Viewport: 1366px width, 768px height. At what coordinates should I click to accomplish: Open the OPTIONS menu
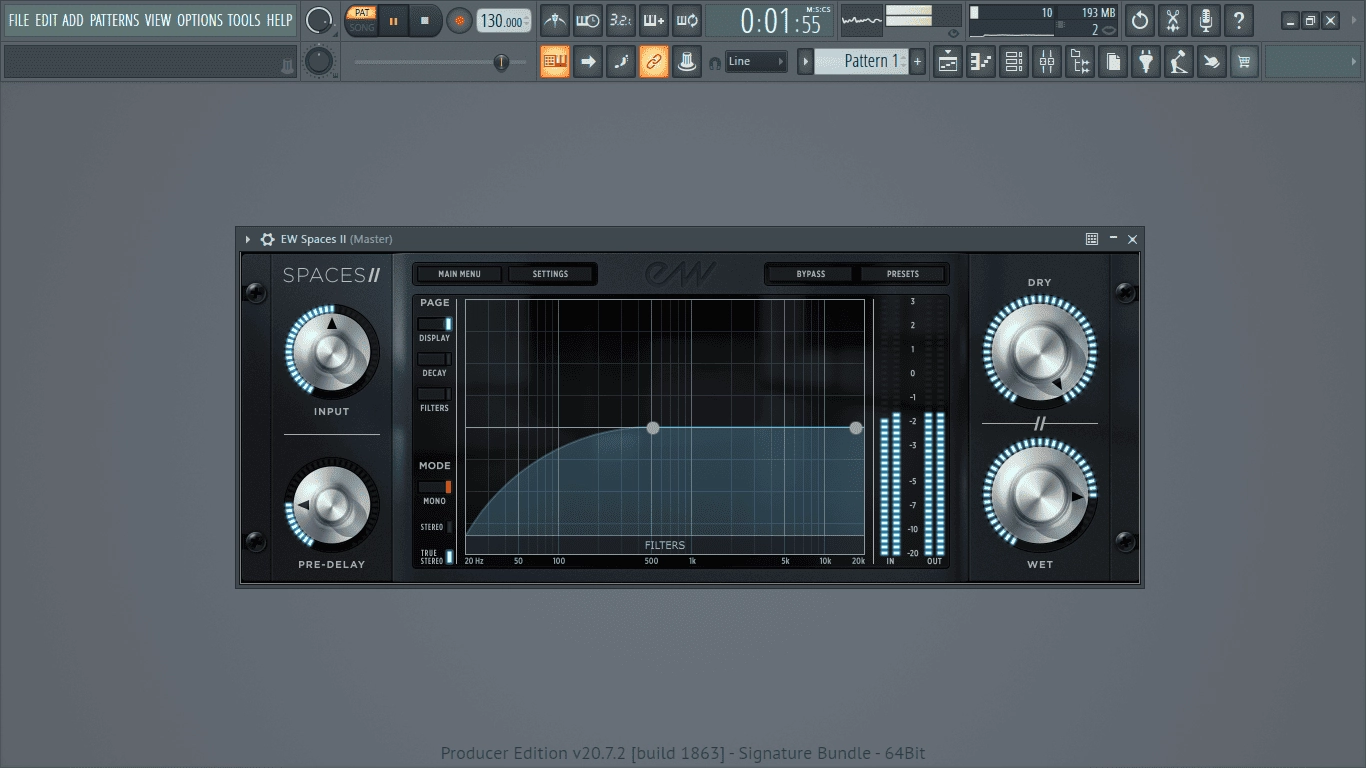[x=200, y=20]
